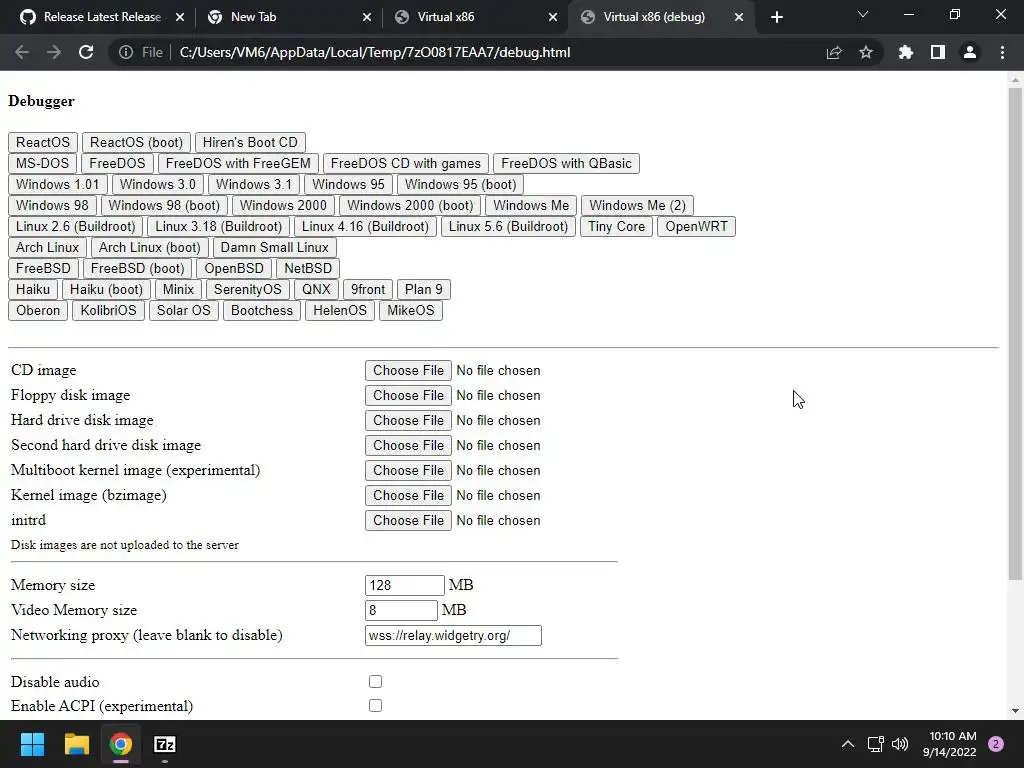Click the address bar URL

(374, 52)
